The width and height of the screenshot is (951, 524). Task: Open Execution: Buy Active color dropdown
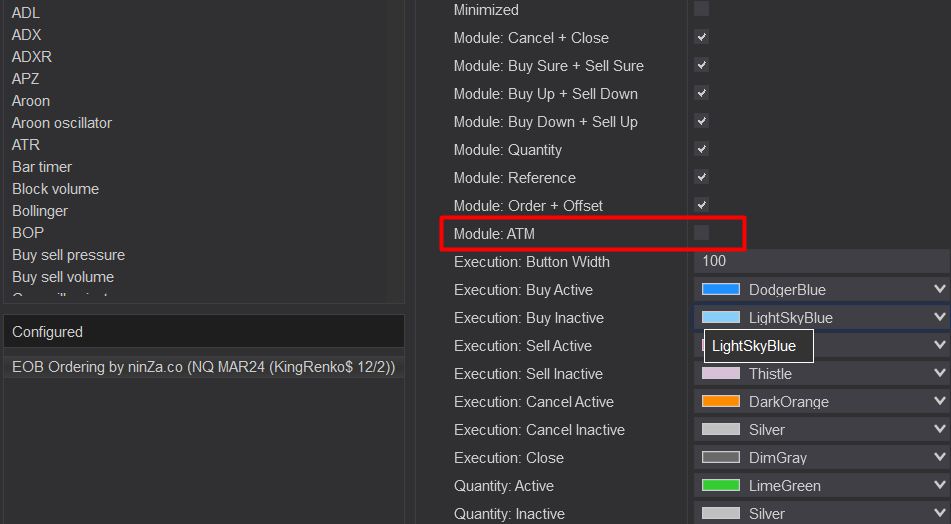click(x=938, y=289)
